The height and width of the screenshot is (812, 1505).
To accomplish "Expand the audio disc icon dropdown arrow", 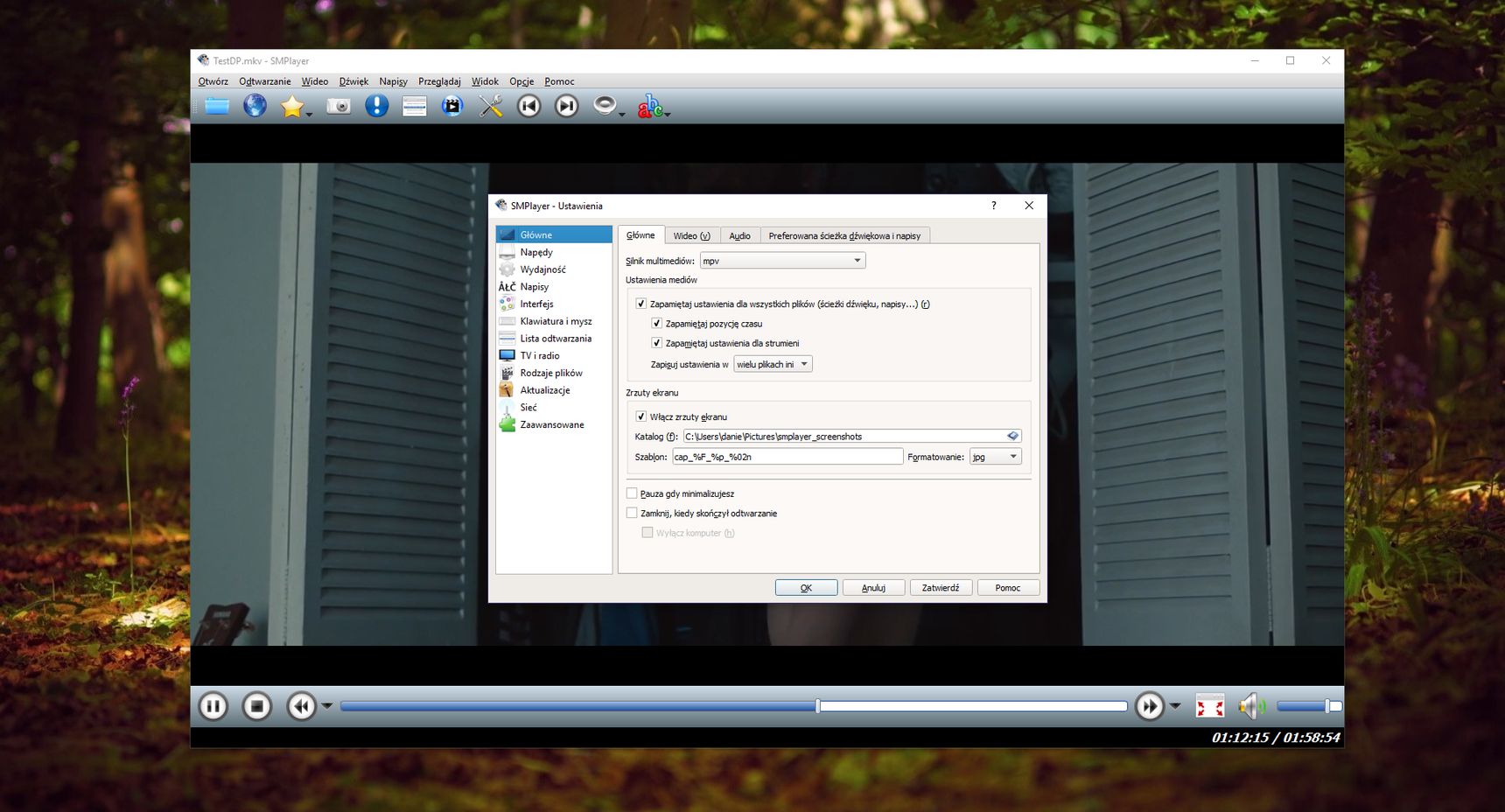I will tap(622, 114).
